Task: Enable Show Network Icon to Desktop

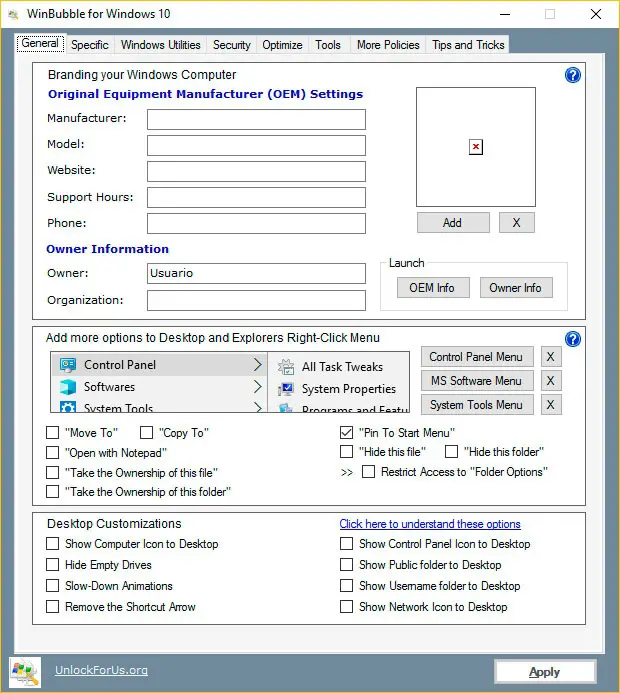Action: [346, 606]
